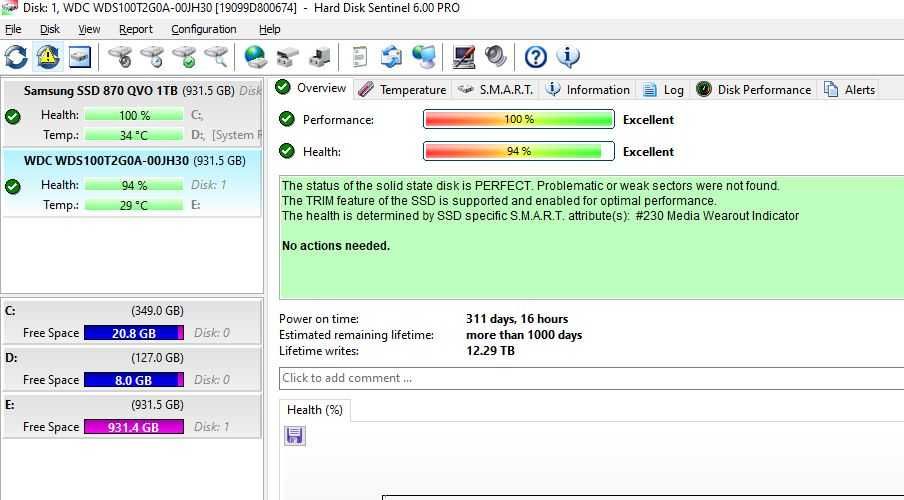Click green check icon next to Health label
The height and width of the screenshot is (500, 904).
(287, 151)
